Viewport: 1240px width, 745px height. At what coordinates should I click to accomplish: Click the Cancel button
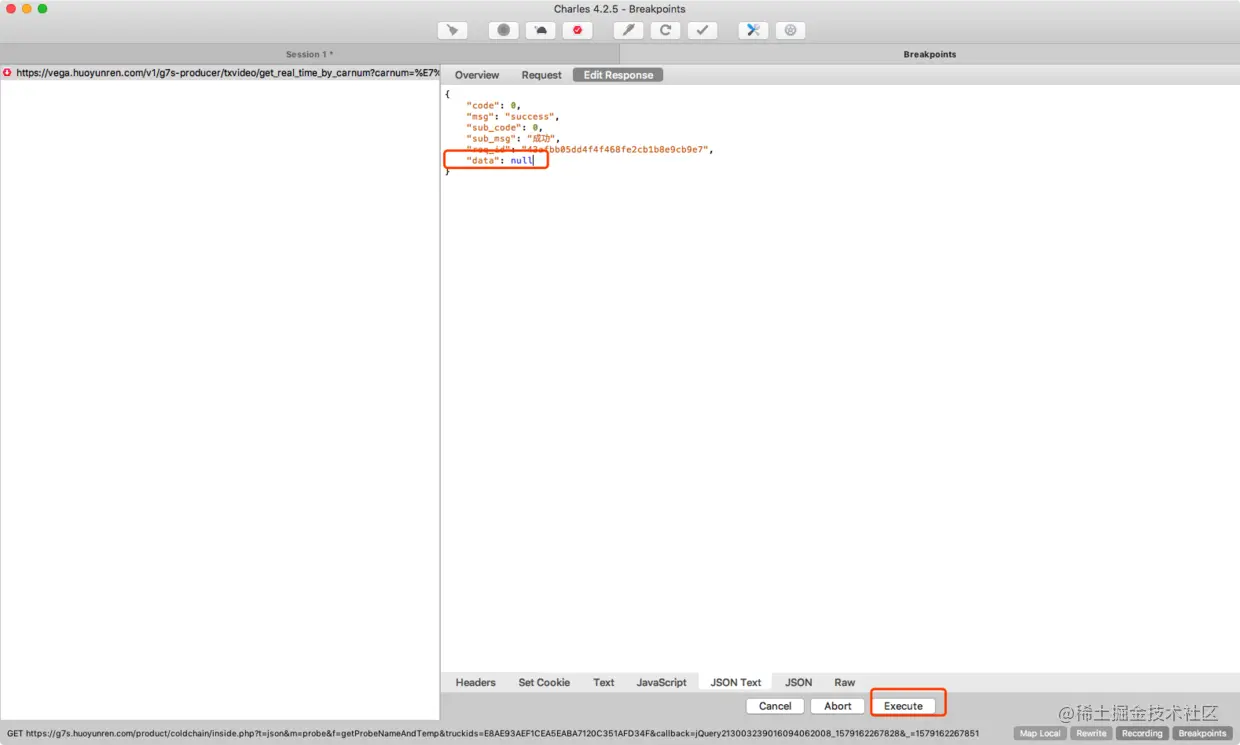[775, 706]
